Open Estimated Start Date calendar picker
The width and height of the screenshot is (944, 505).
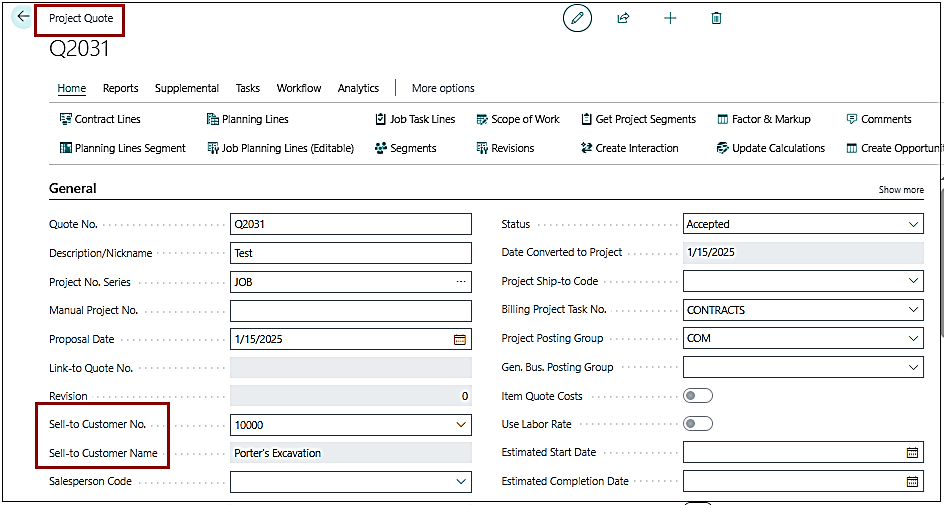[x=912, y=453]
